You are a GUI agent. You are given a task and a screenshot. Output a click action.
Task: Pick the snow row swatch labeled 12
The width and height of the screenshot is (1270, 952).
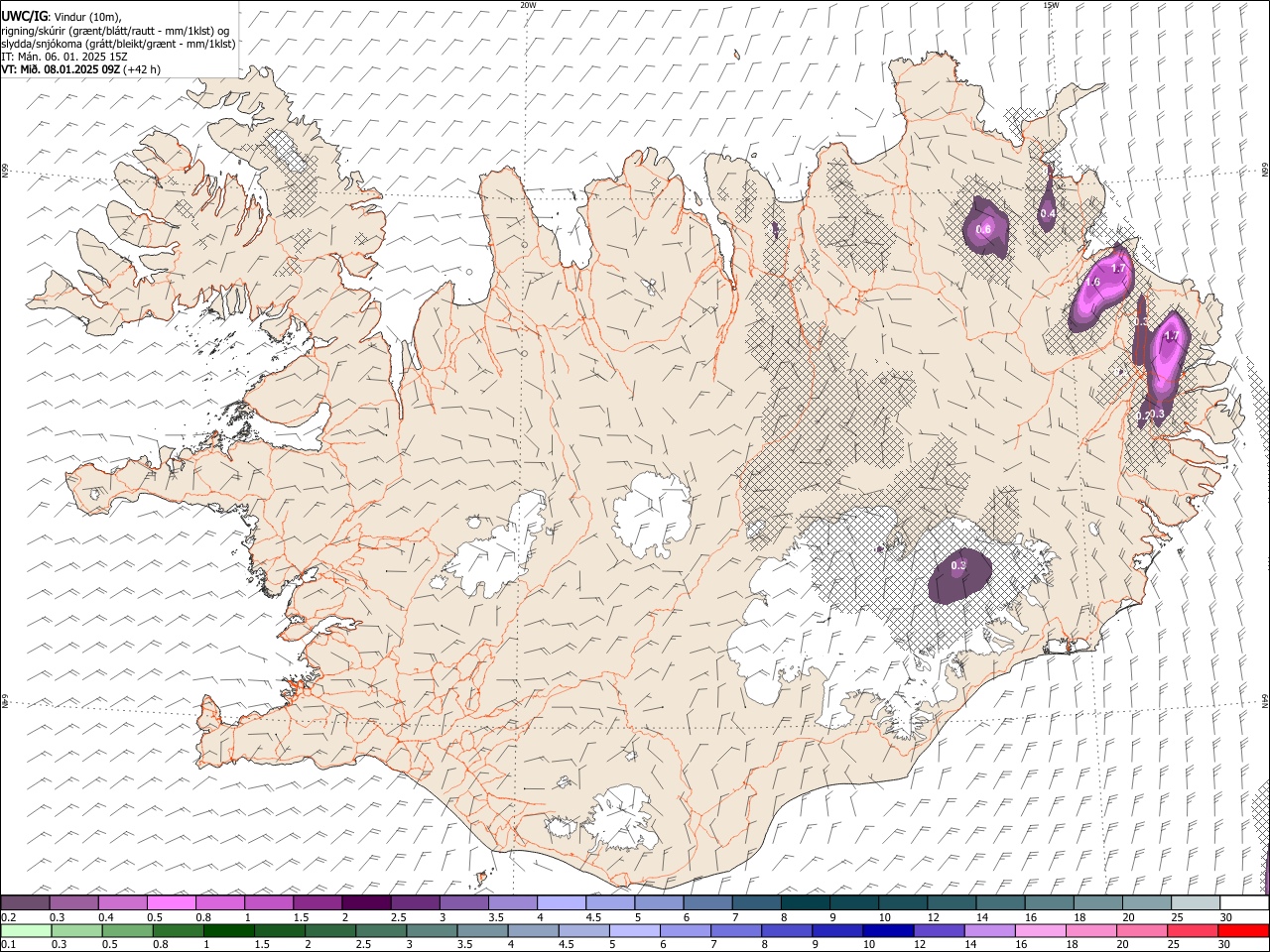pos(952,902)
